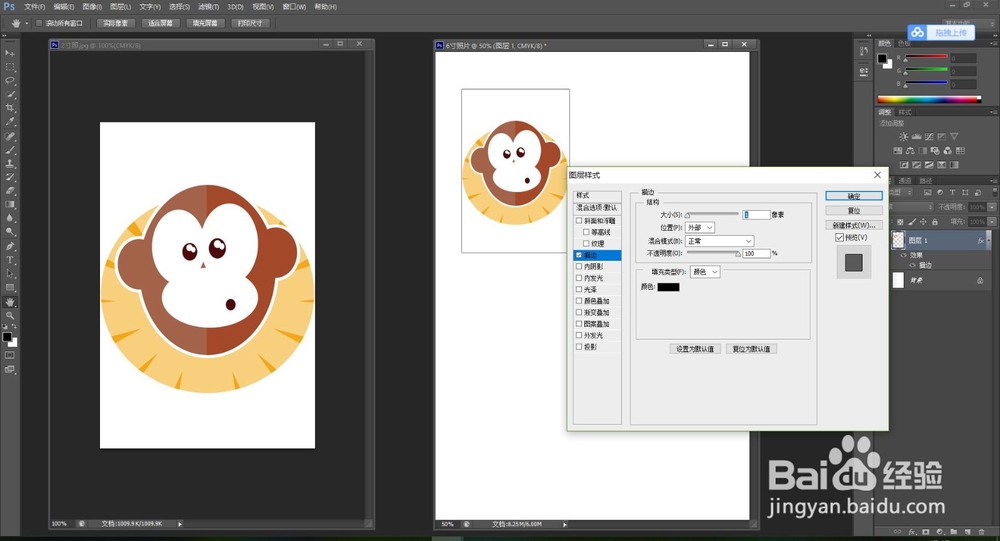Enable 投影 style checkbox

click(x=579, y=347)
